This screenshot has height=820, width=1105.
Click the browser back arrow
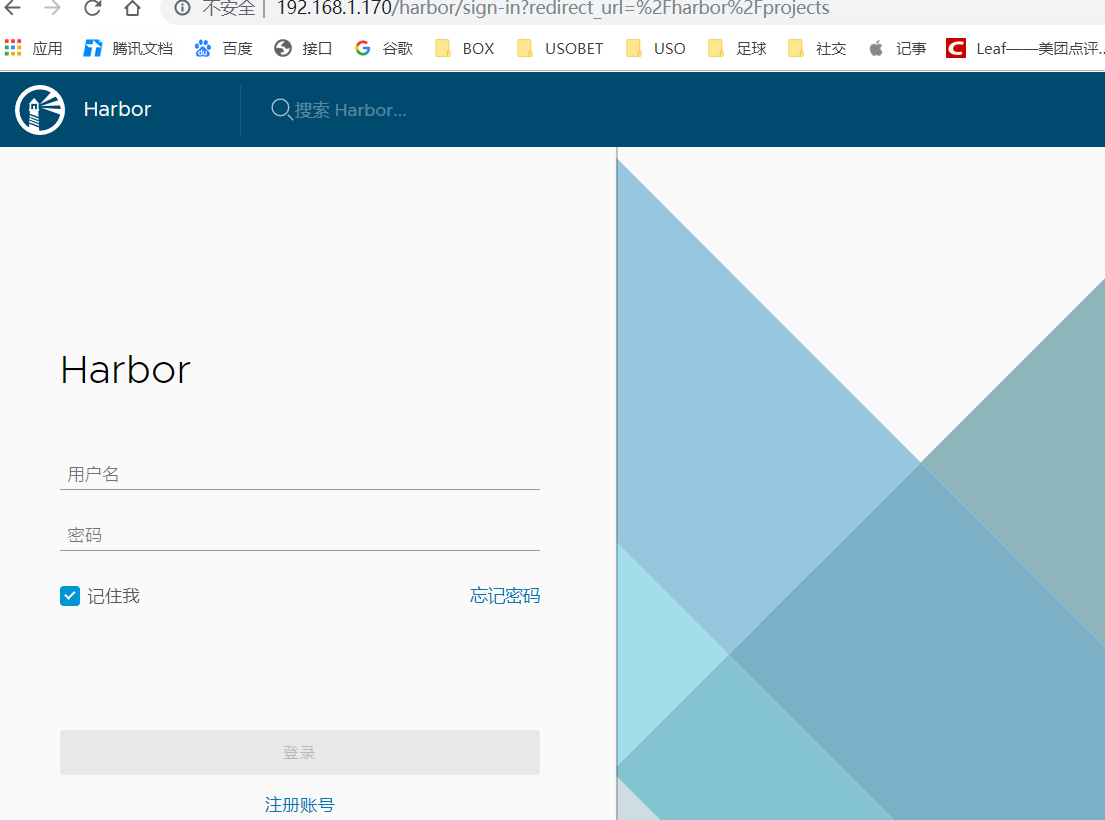point(13,8)
